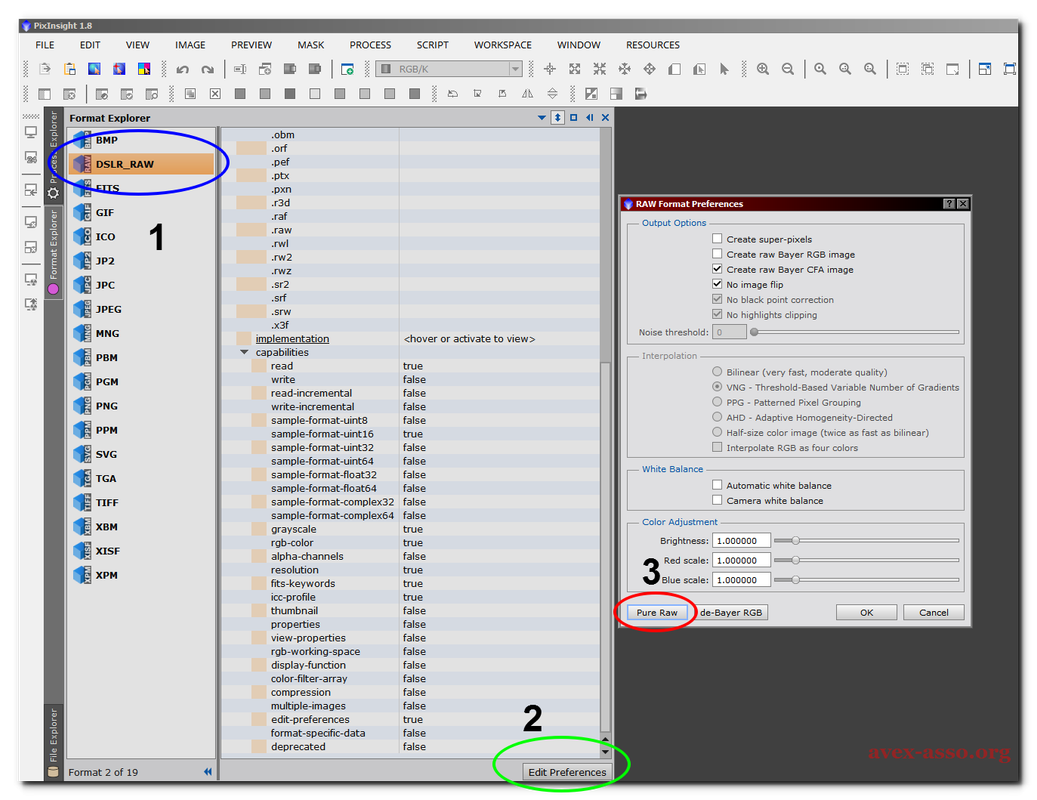Click the clipboard paste icon in the toolbar

pyautogui.click(x=69, y=69)
